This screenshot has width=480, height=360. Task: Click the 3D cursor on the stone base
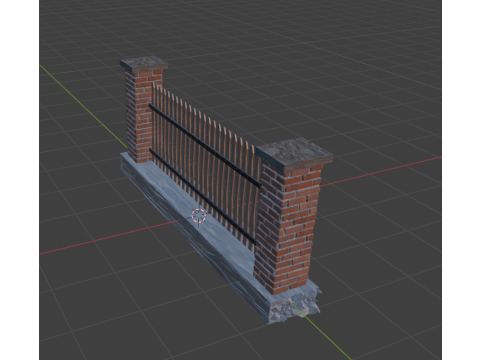tap(199, 216)
